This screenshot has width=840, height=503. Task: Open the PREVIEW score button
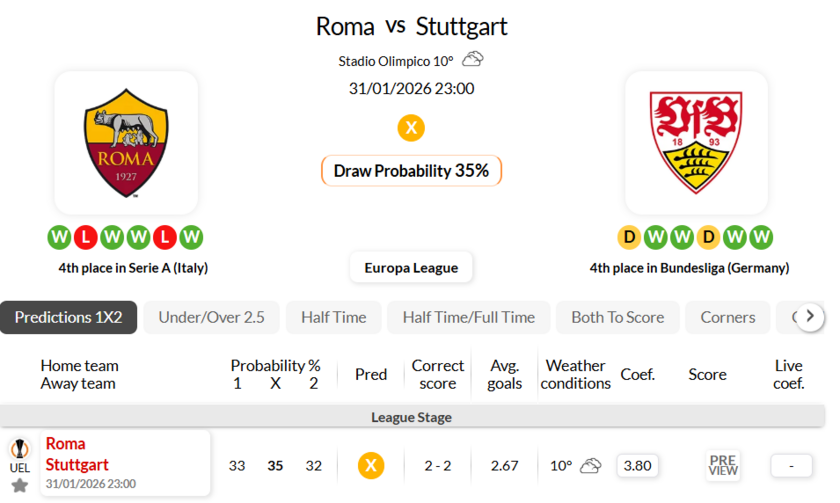pos(723,465)
